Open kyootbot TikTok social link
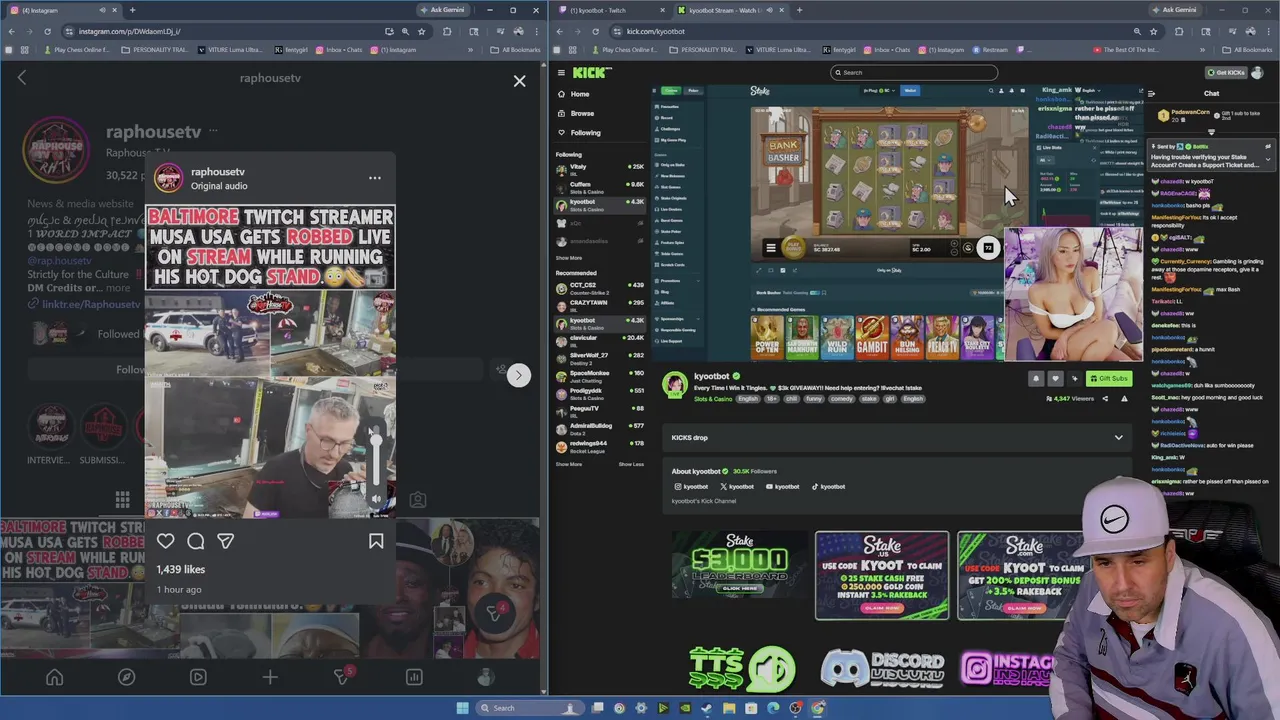The image size is (1280, 720). (828, 487)
